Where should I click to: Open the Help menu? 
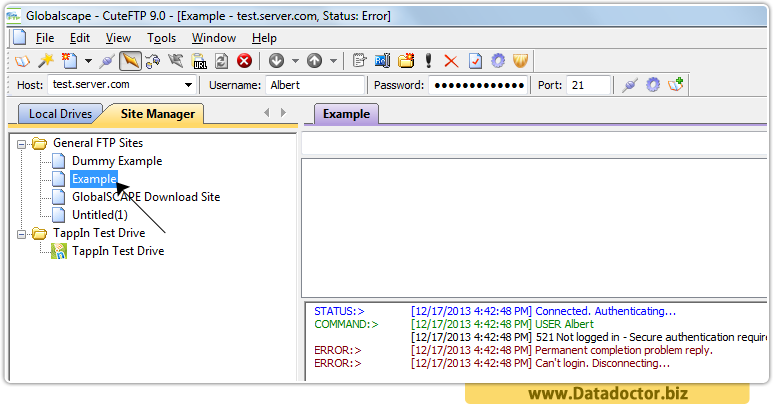pos(264,38)
